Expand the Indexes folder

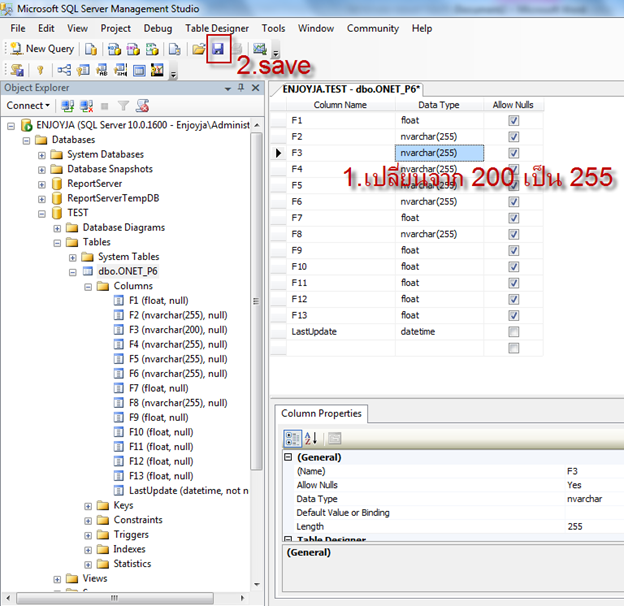point(88,550)
